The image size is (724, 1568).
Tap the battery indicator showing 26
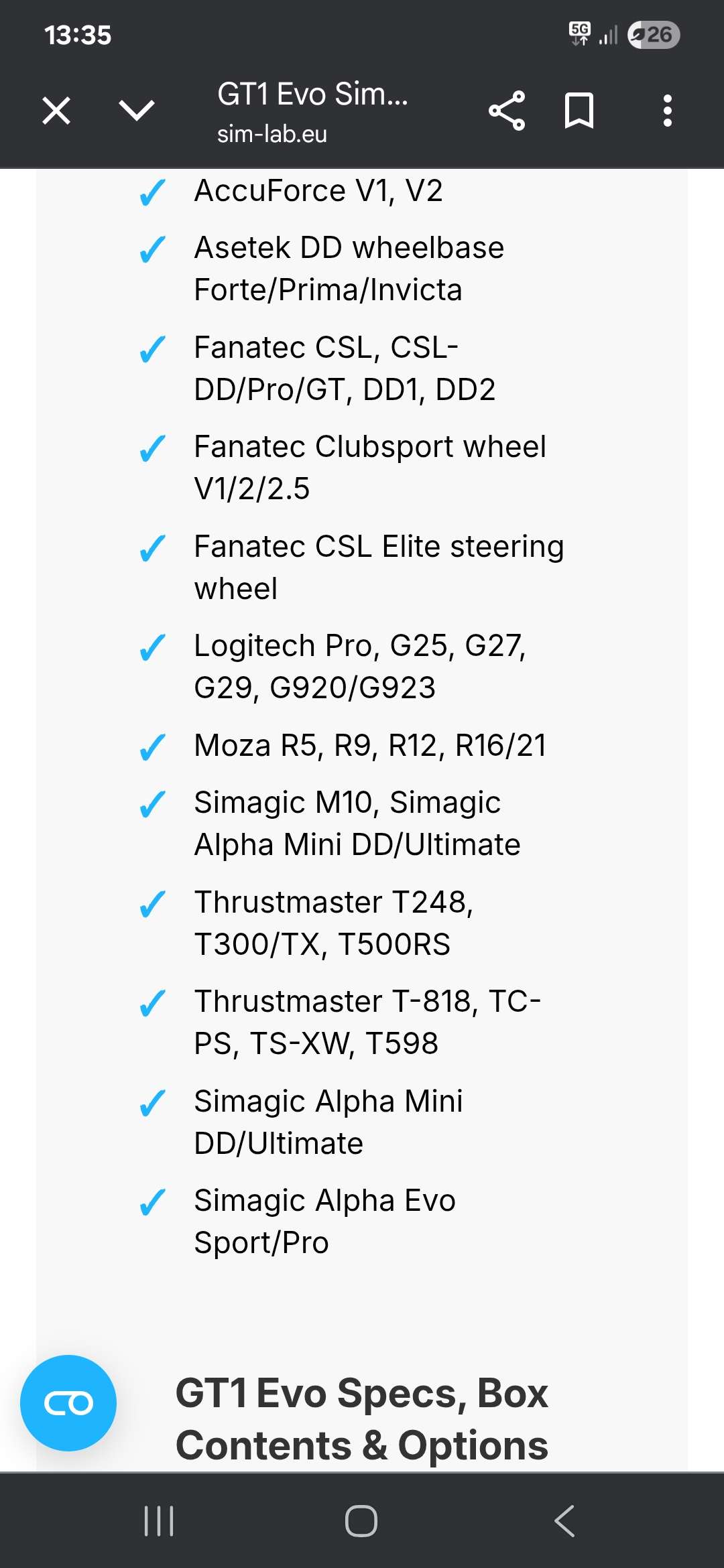[654, 35]
